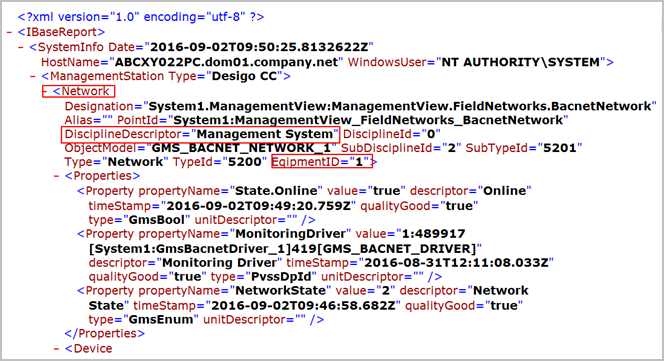Collapse the SystemInfo element
664x361 pixels.
point(21,47)
